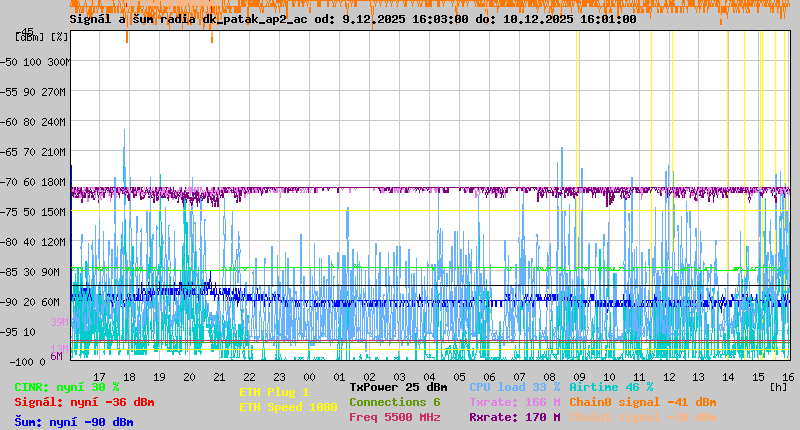Select the ETH Plug legend label
Screen dimensions: 800x430
274,392
